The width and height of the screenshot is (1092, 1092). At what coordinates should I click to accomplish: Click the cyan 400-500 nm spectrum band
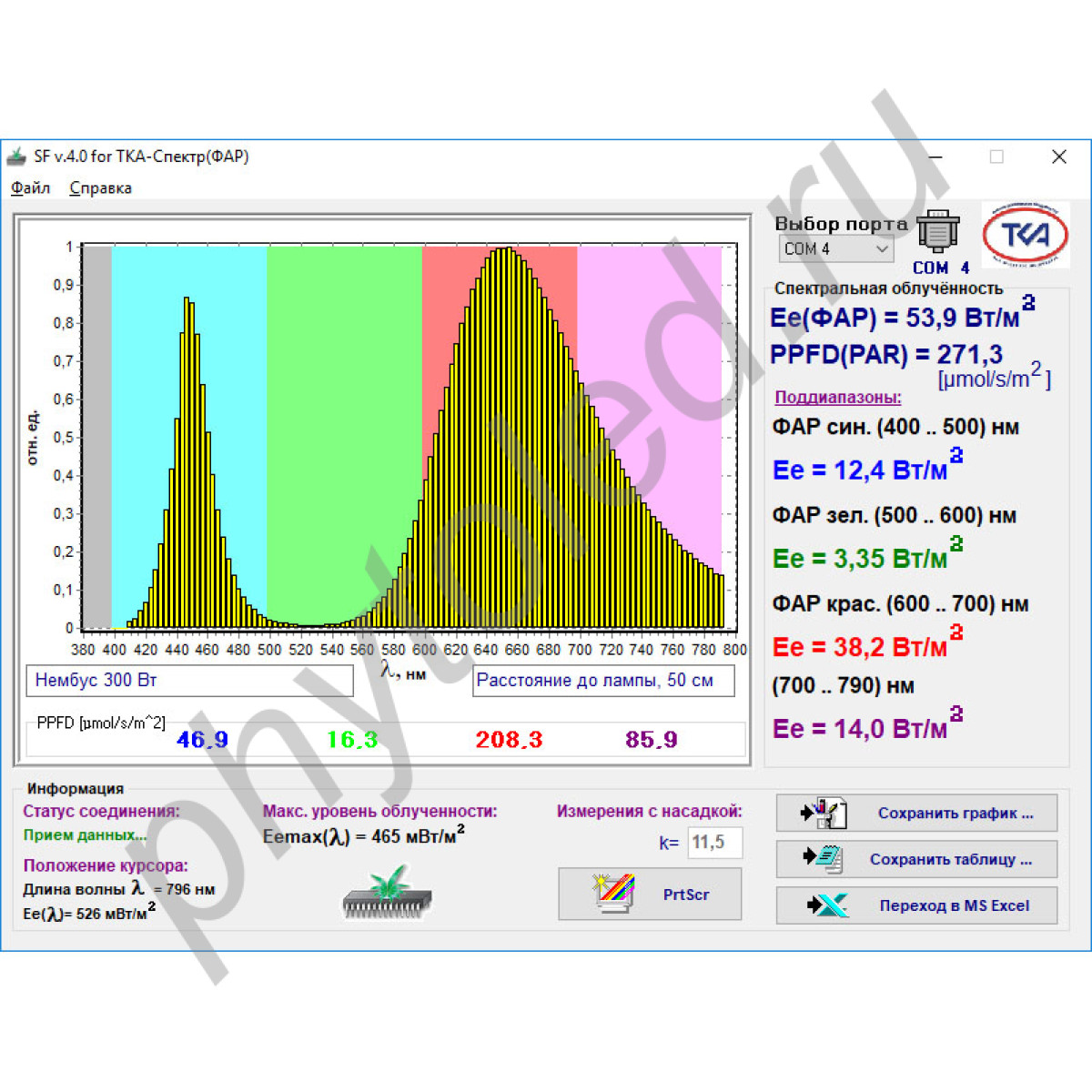click(146, 409)
